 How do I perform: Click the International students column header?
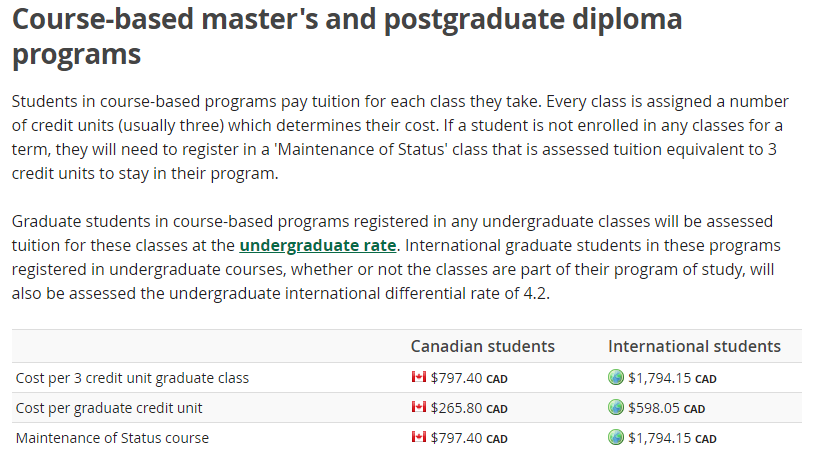(x=694, y=346)
